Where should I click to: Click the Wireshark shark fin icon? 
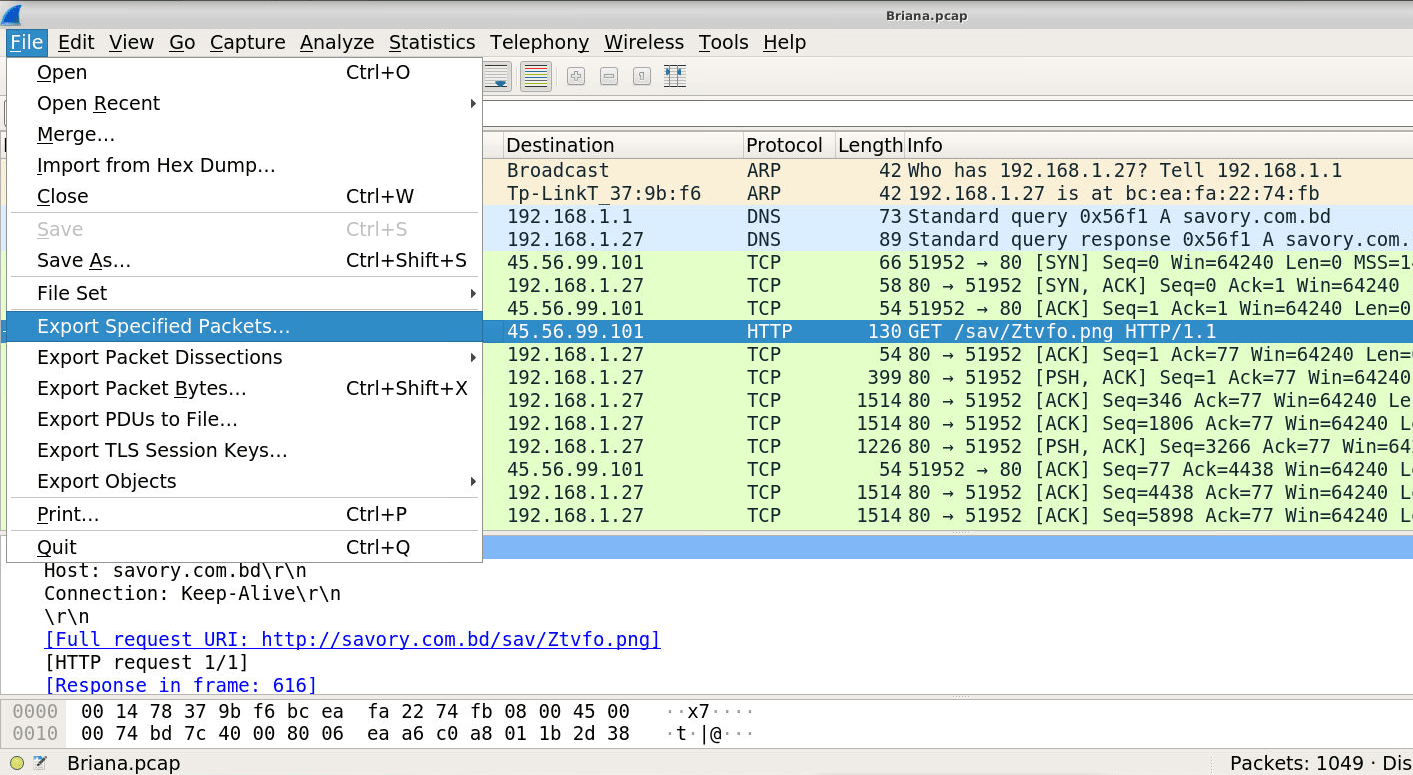(x=12, y=14)
